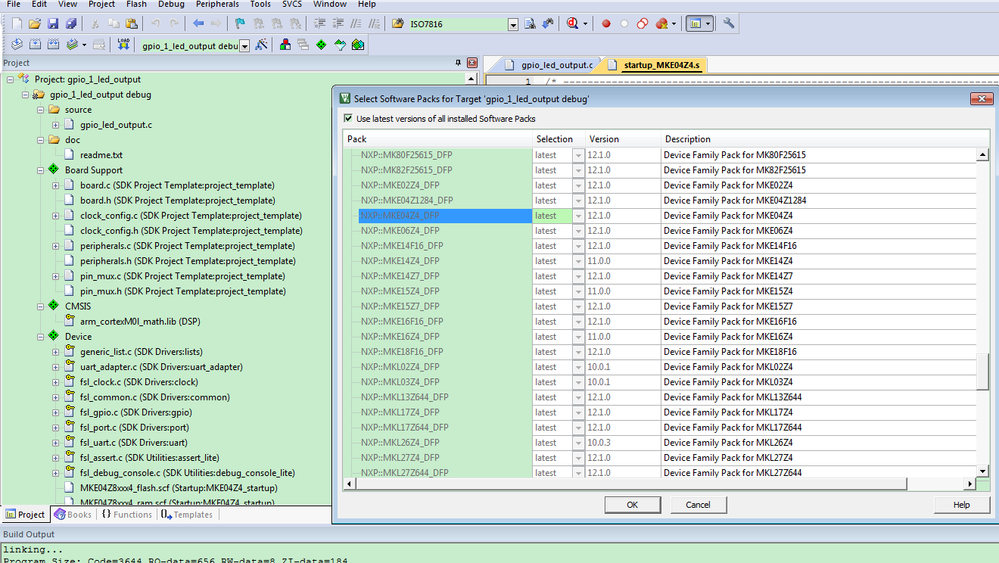Open Options for Target with wand icon
Screen dimensions: 999x563
point(261,45)
